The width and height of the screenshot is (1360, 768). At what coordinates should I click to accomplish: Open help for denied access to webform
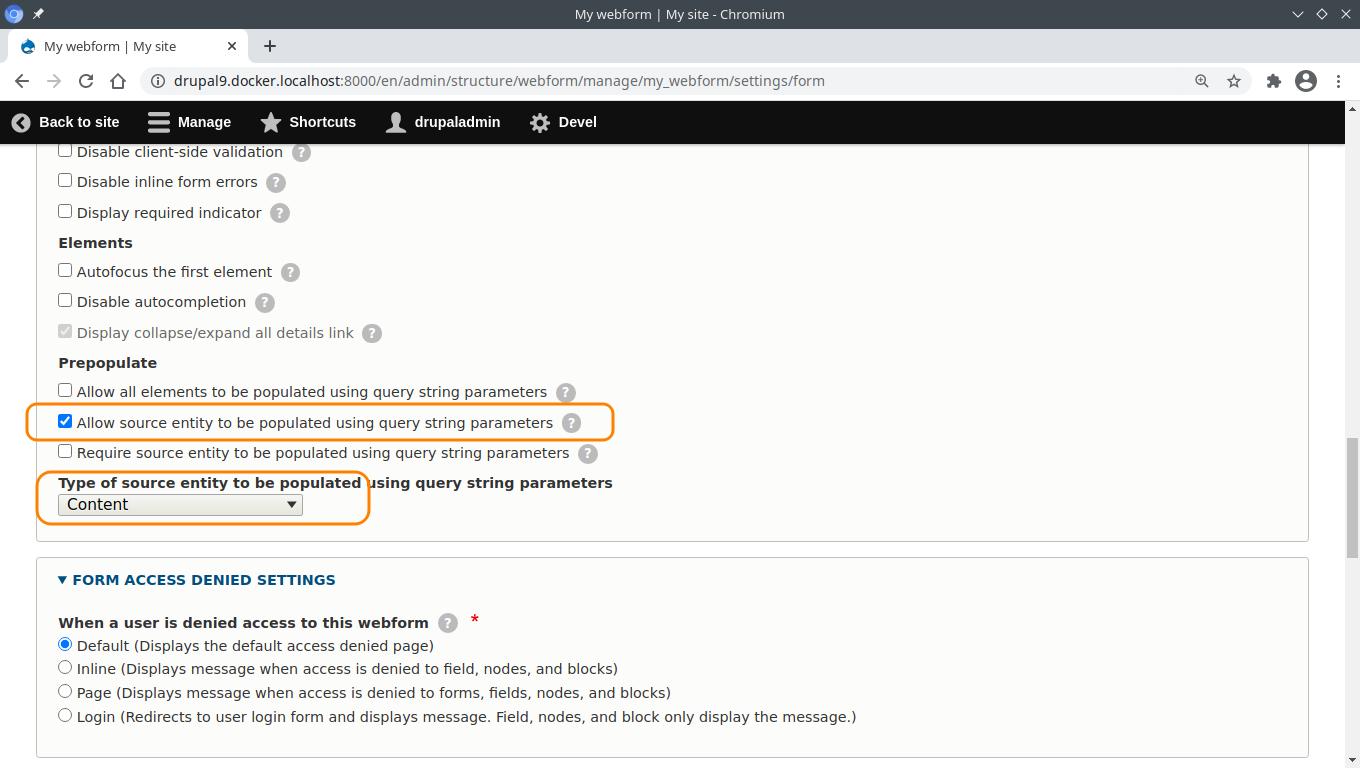[x=448, y=623]
